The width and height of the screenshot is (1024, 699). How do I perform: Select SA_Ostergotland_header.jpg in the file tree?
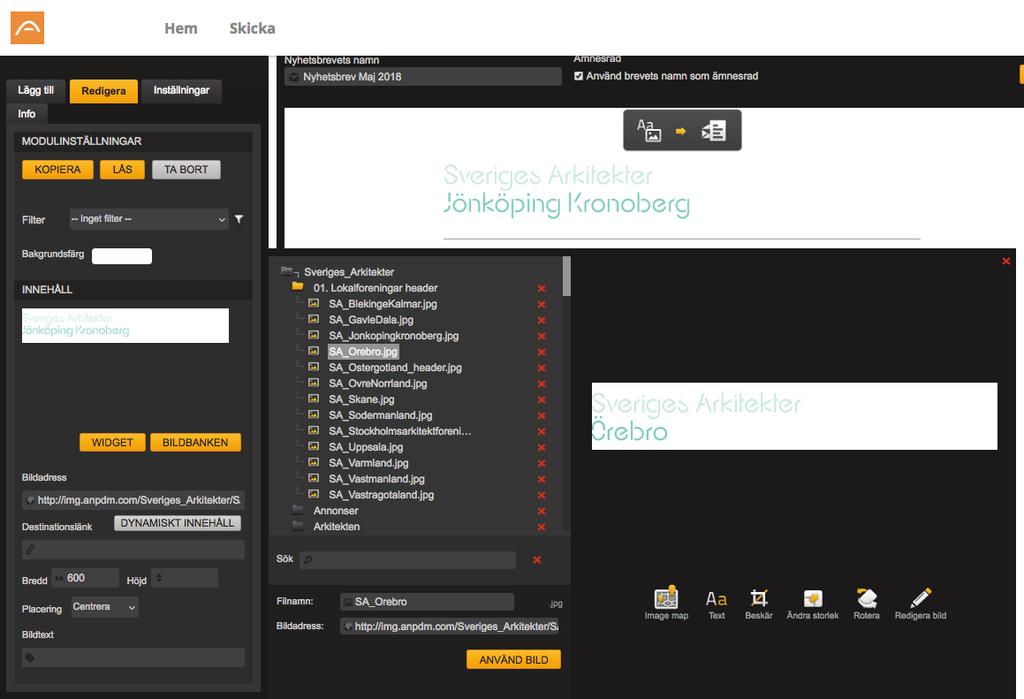click(395, 368)
